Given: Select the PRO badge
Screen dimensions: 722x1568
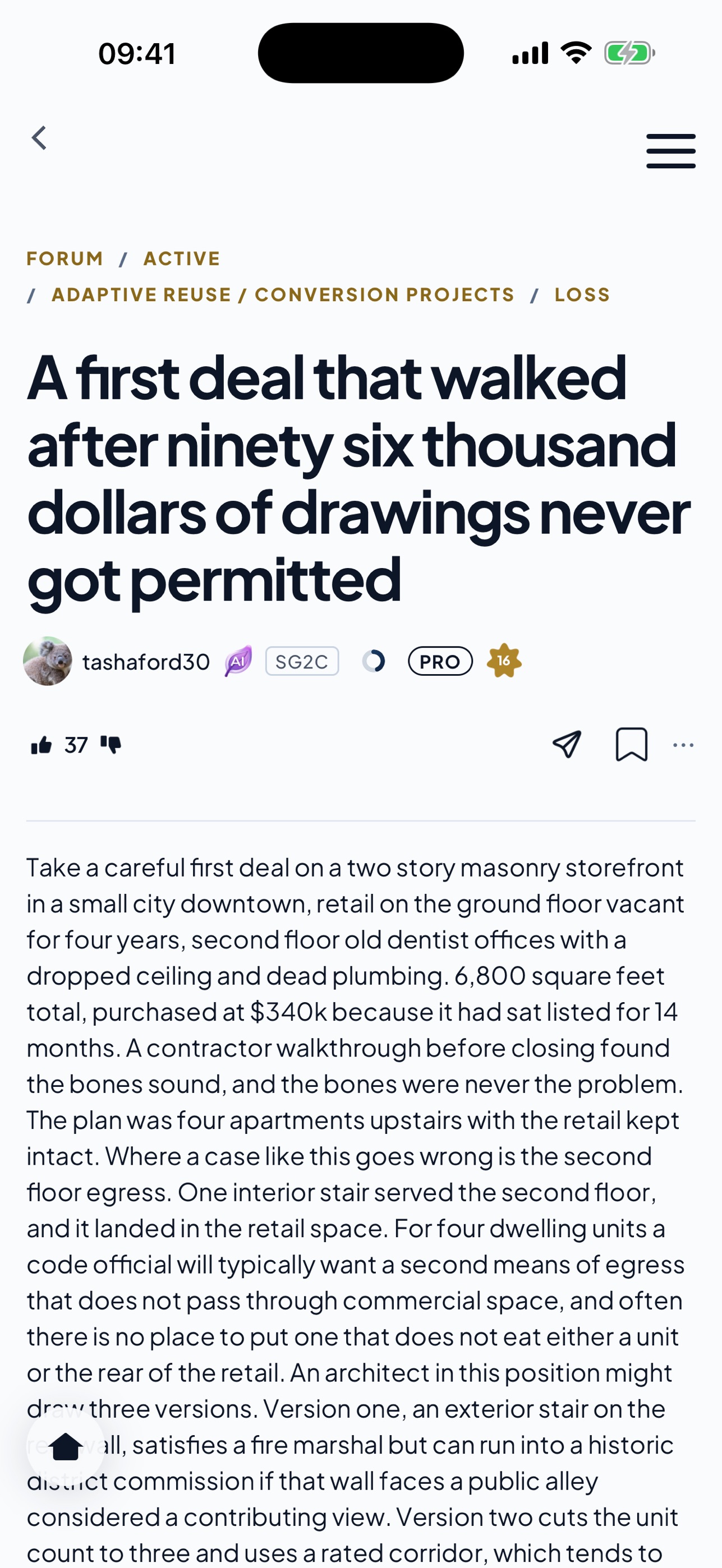Looking at the screenshot, I should tap(440, 661).
